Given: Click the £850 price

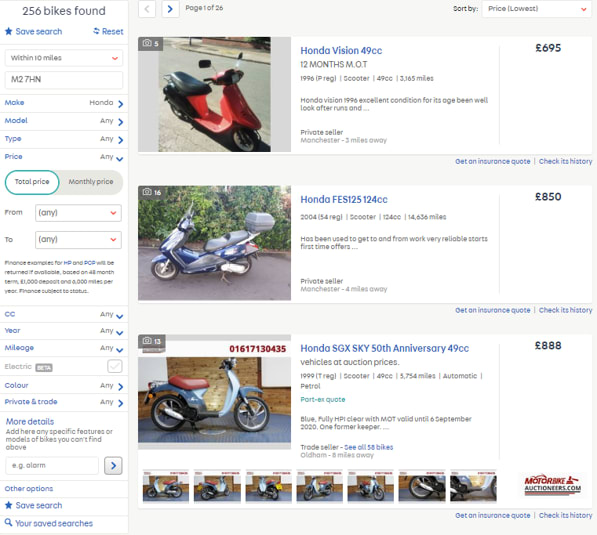Looking at the screenshot, I should [x=548, y=197].
